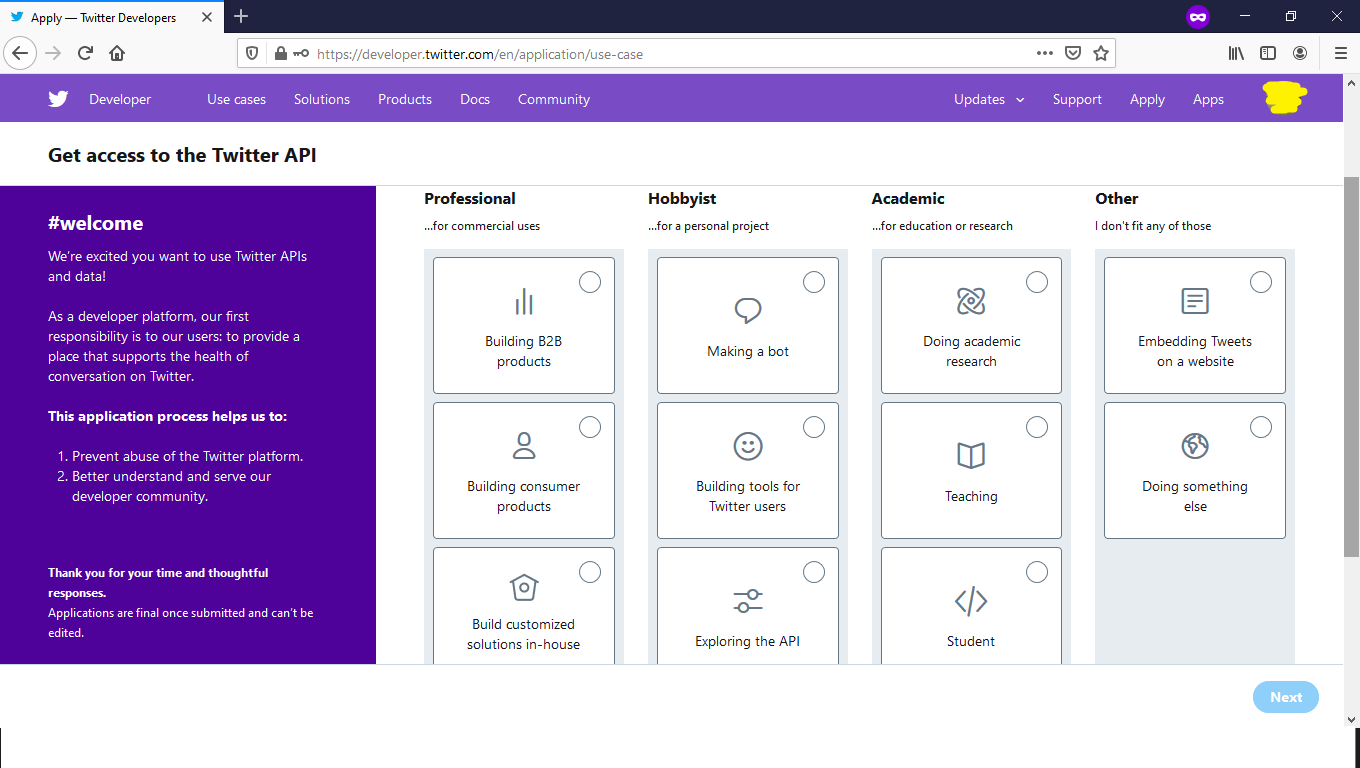Click the private browsing mask icon

pos(1198,17)
